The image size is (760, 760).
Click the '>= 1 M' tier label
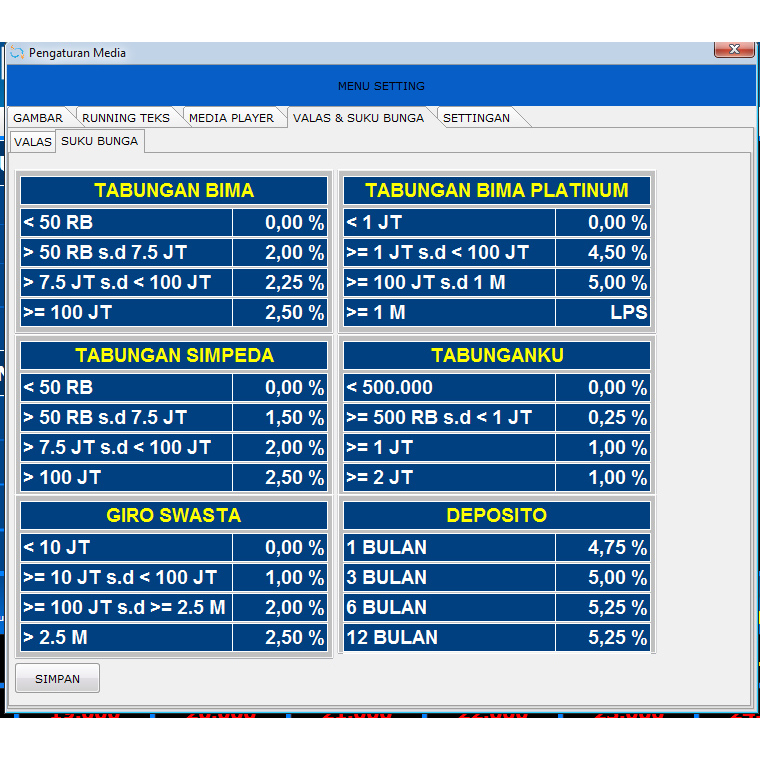coord(449,313)
